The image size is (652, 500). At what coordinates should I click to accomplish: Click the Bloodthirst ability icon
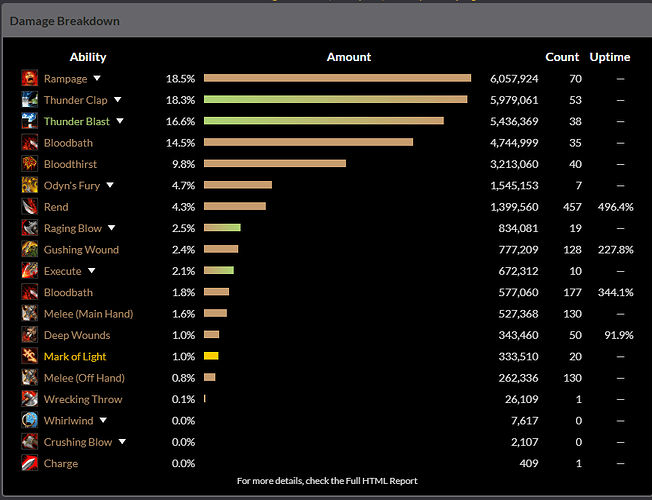(x=30, y=164)
